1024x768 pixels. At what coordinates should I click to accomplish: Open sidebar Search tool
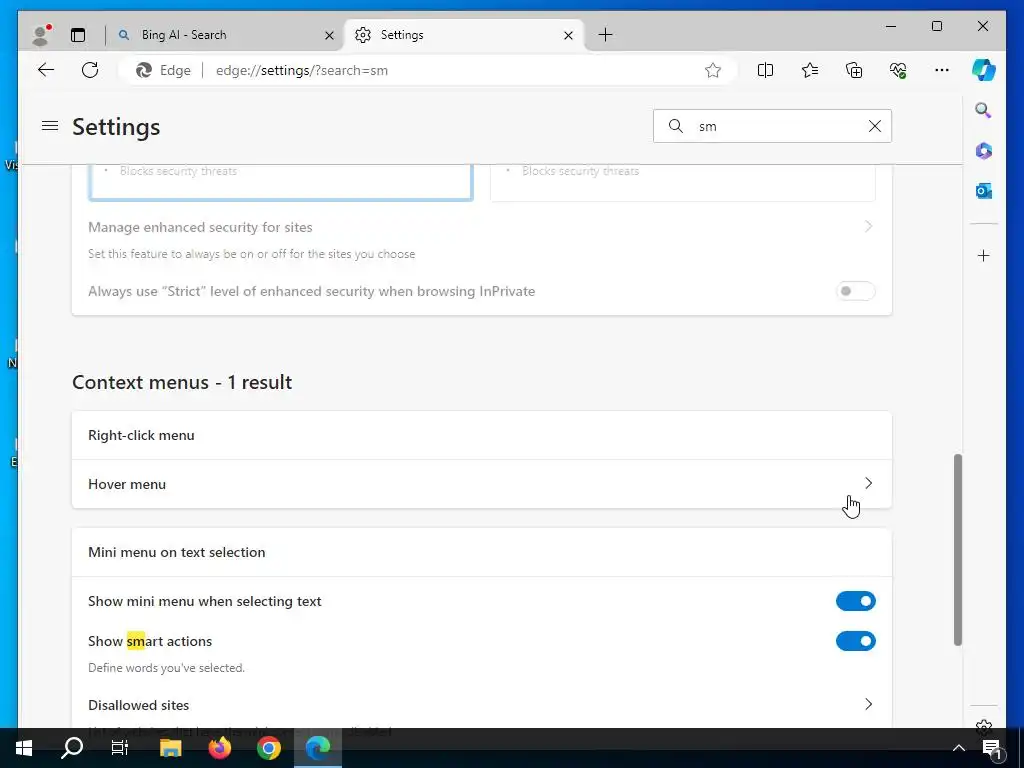[x=984, y=110]
